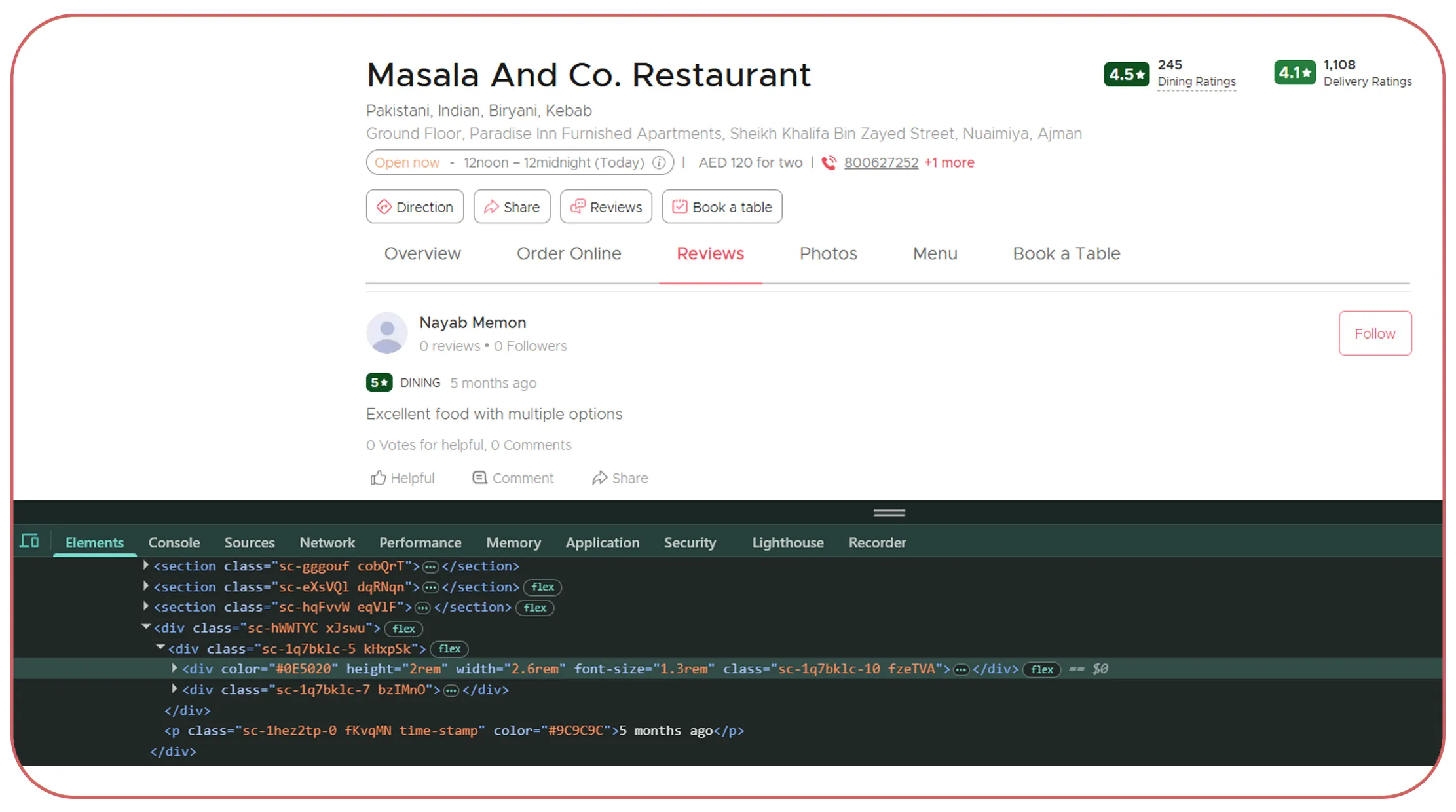The height and width of the screenshot is (812, 1456).
Task: Toggle flex badge on sc-1q7bklc-5 div
Action: tap(449, 649)
